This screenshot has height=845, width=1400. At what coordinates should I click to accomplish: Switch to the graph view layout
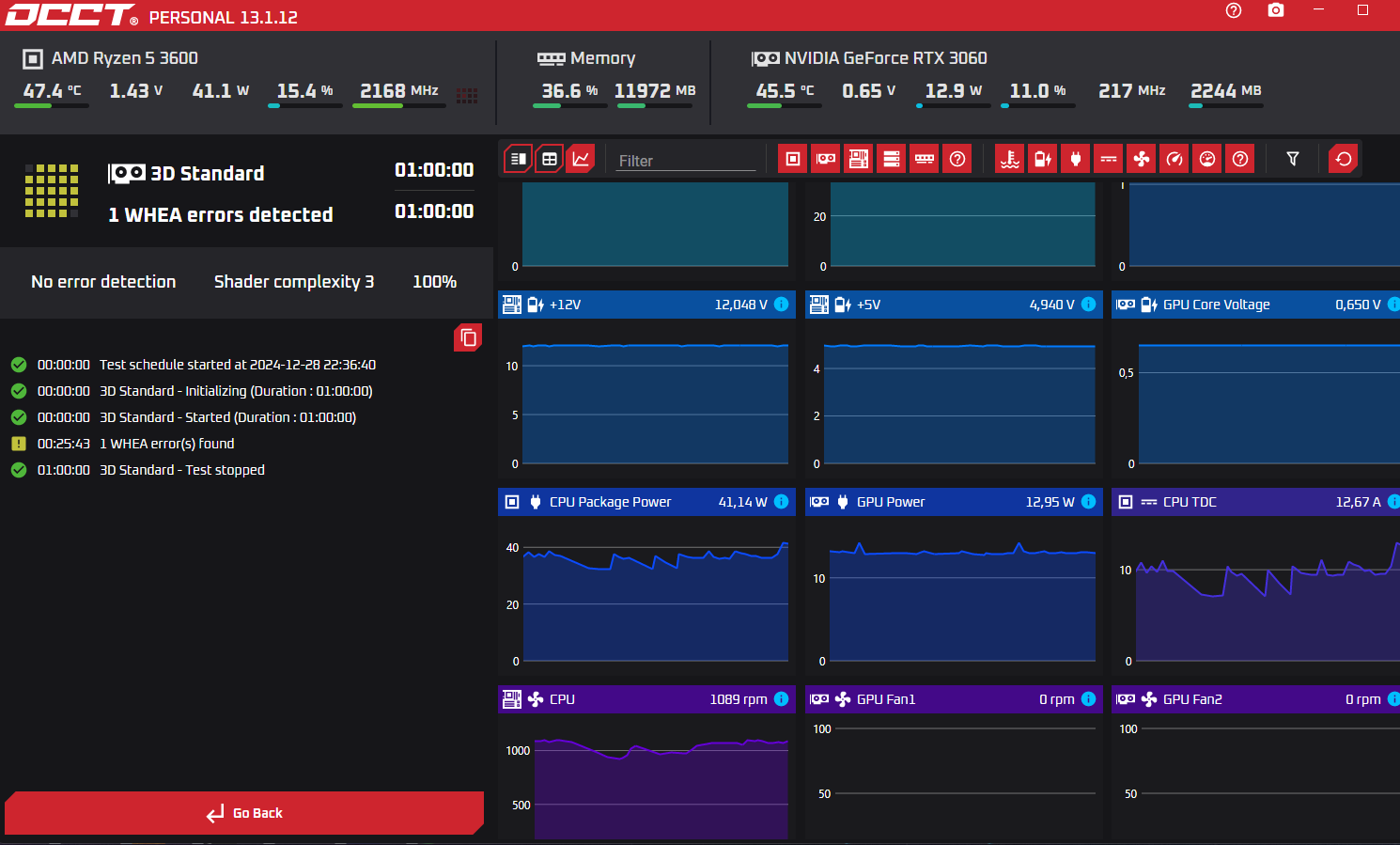click(x=582, y=159)
